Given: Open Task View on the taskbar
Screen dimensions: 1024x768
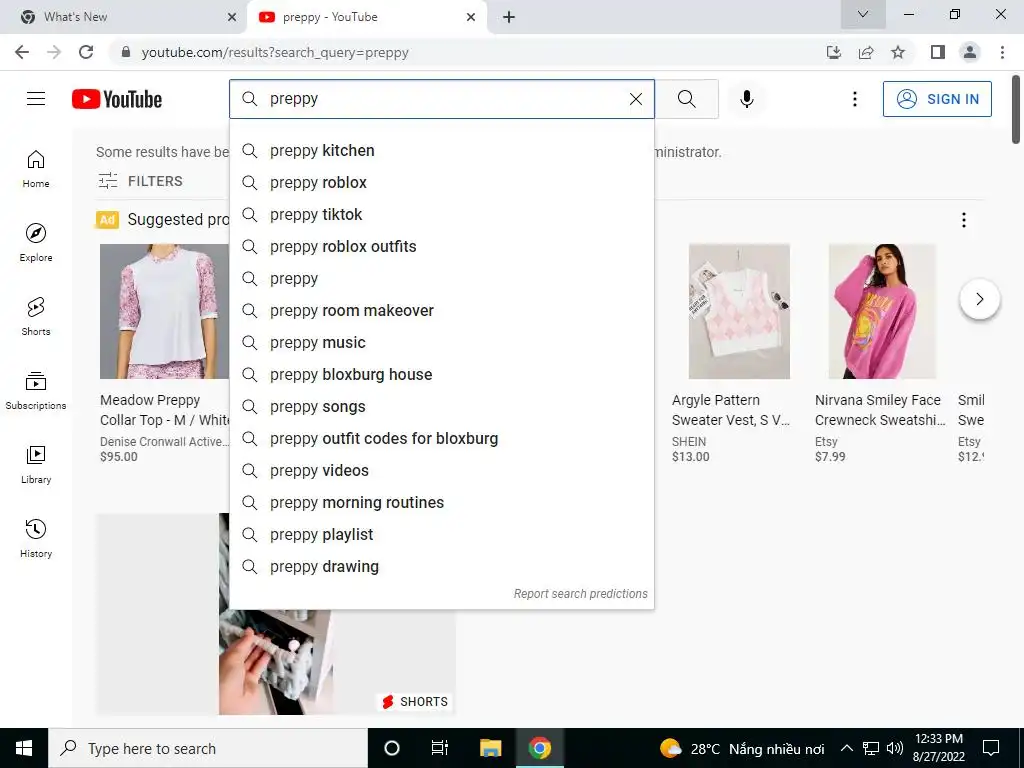Looking at the screenshot, I should click(x=440, y=748).
